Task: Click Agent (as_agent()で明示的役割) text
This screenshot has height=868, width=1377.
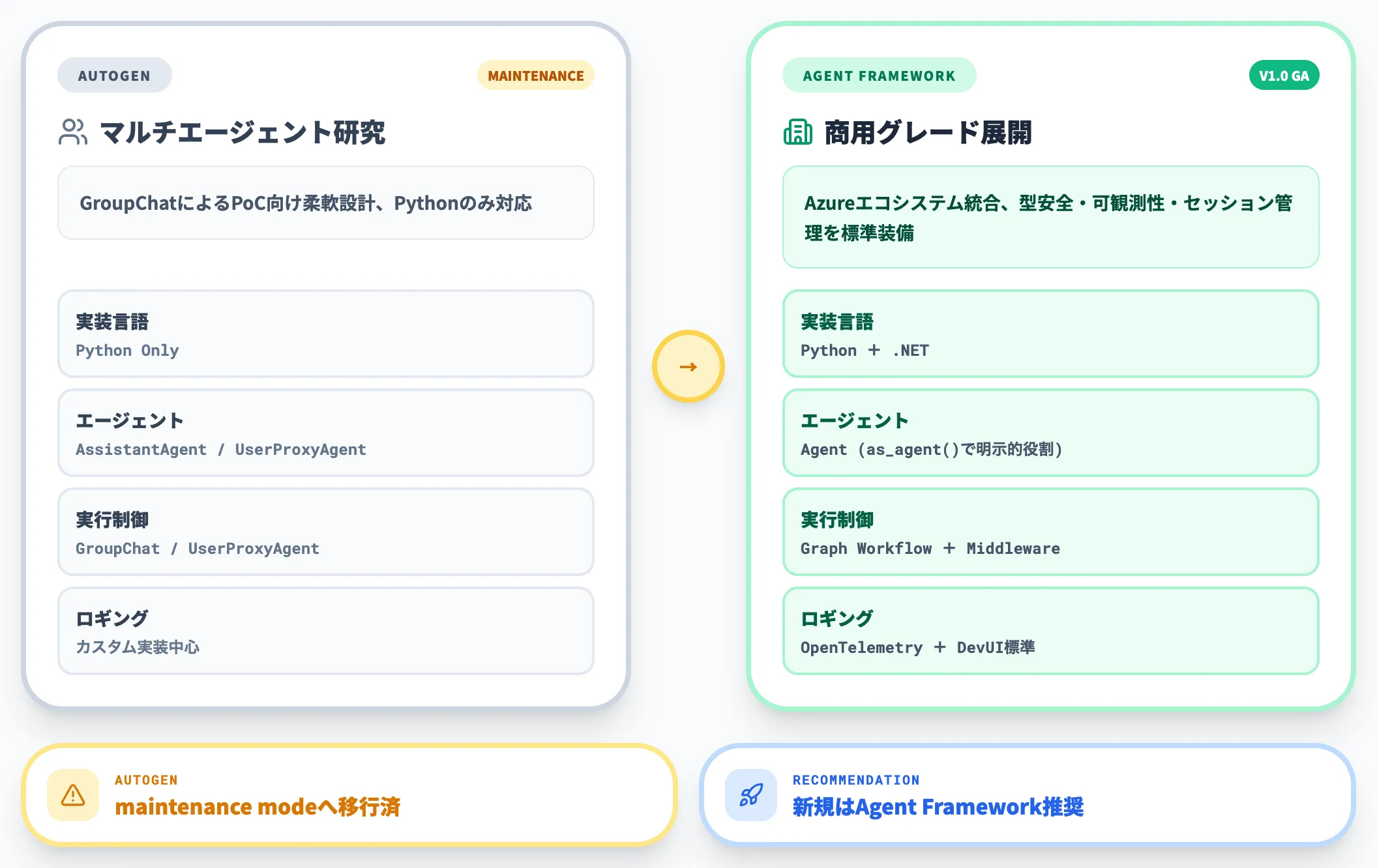Action: point(932,450)
